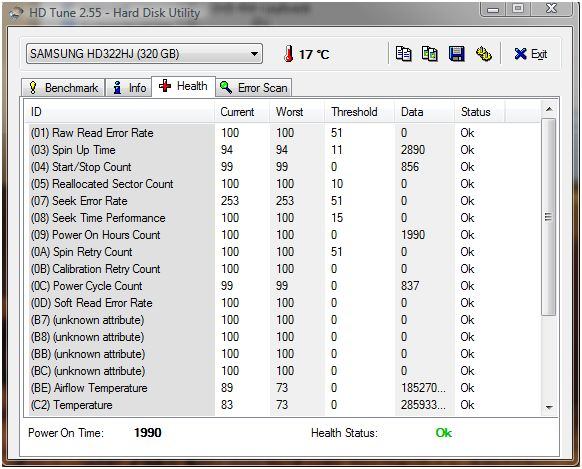Click the HD Tune title bar app icon
This screenshot has height=469, width=582.
[x=16, y=13]
